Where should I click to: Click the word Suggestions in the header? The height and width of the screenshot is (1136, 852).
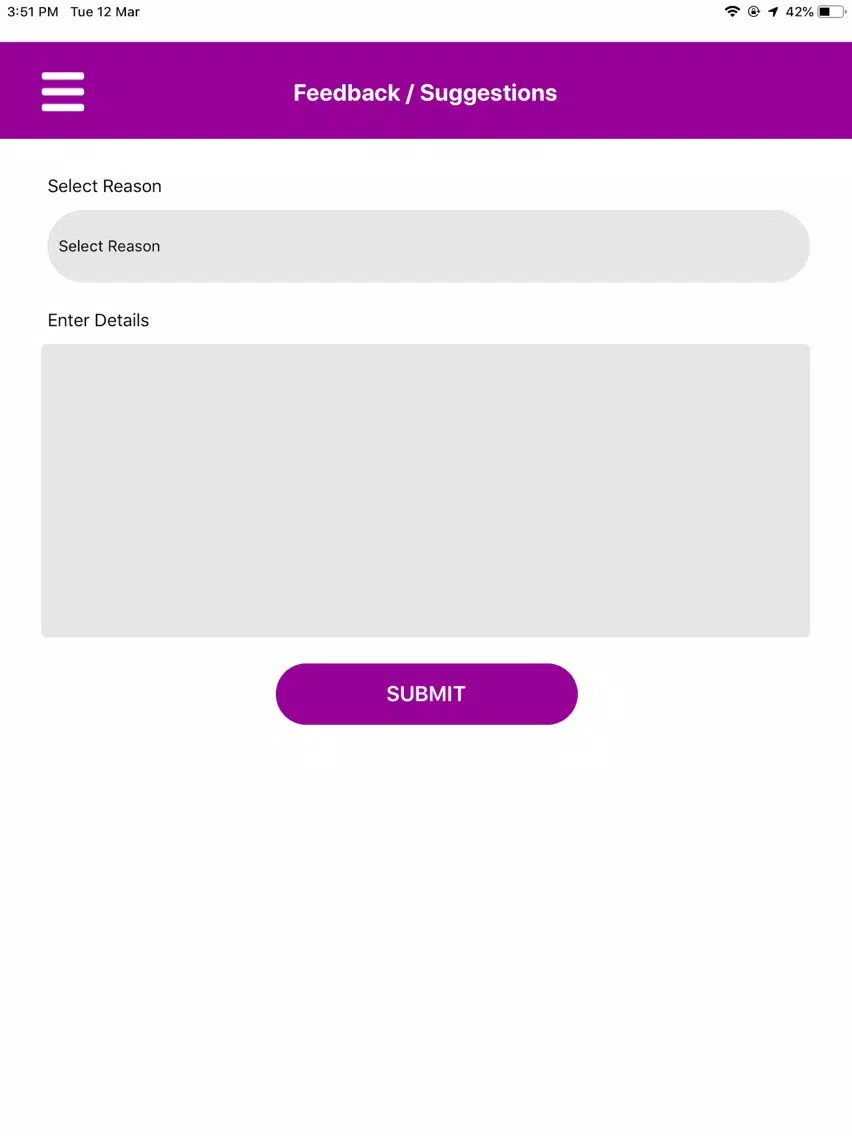(x=488, y=93)
